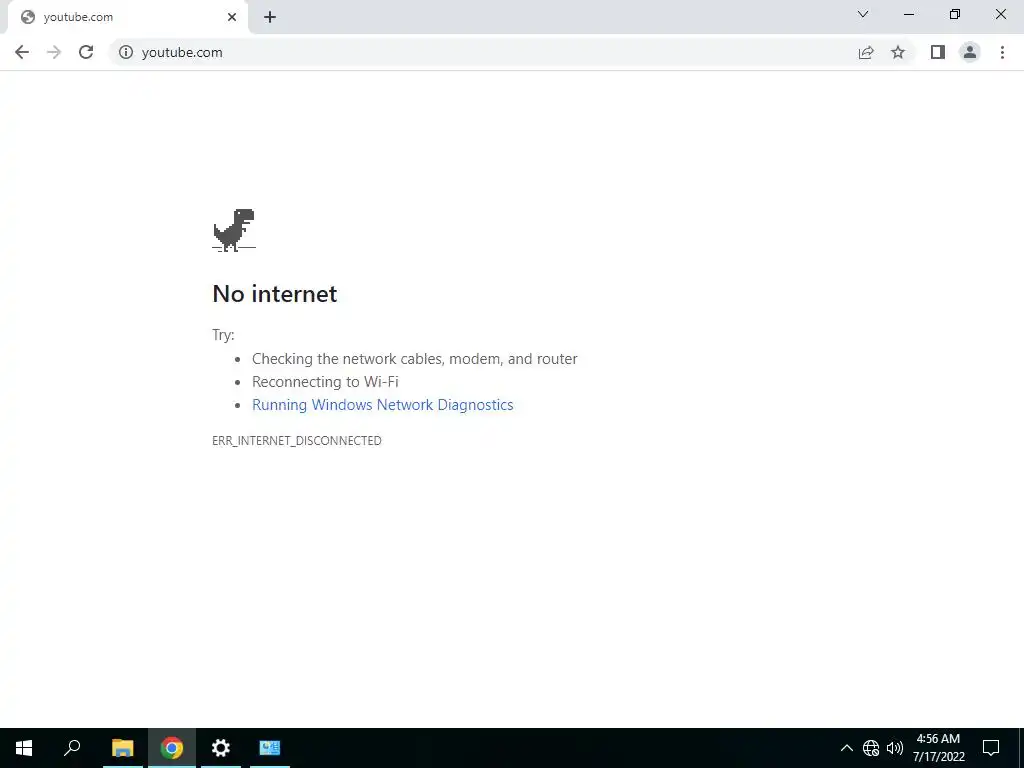Click the 'No internet' heading
Screen dimensions: 1024x768
pos(275,294)
